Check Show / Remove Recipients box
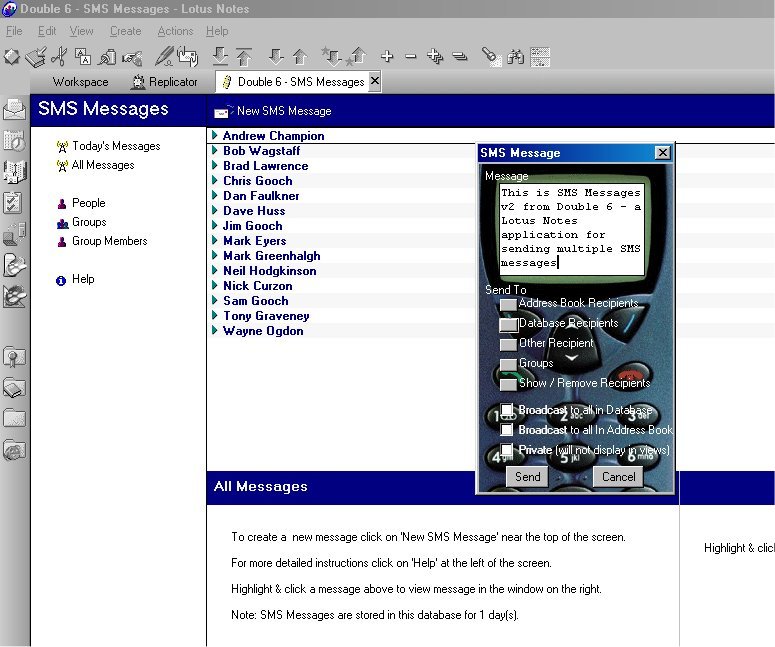This screenshot has height=647, width=775. [x=508, y=384]
